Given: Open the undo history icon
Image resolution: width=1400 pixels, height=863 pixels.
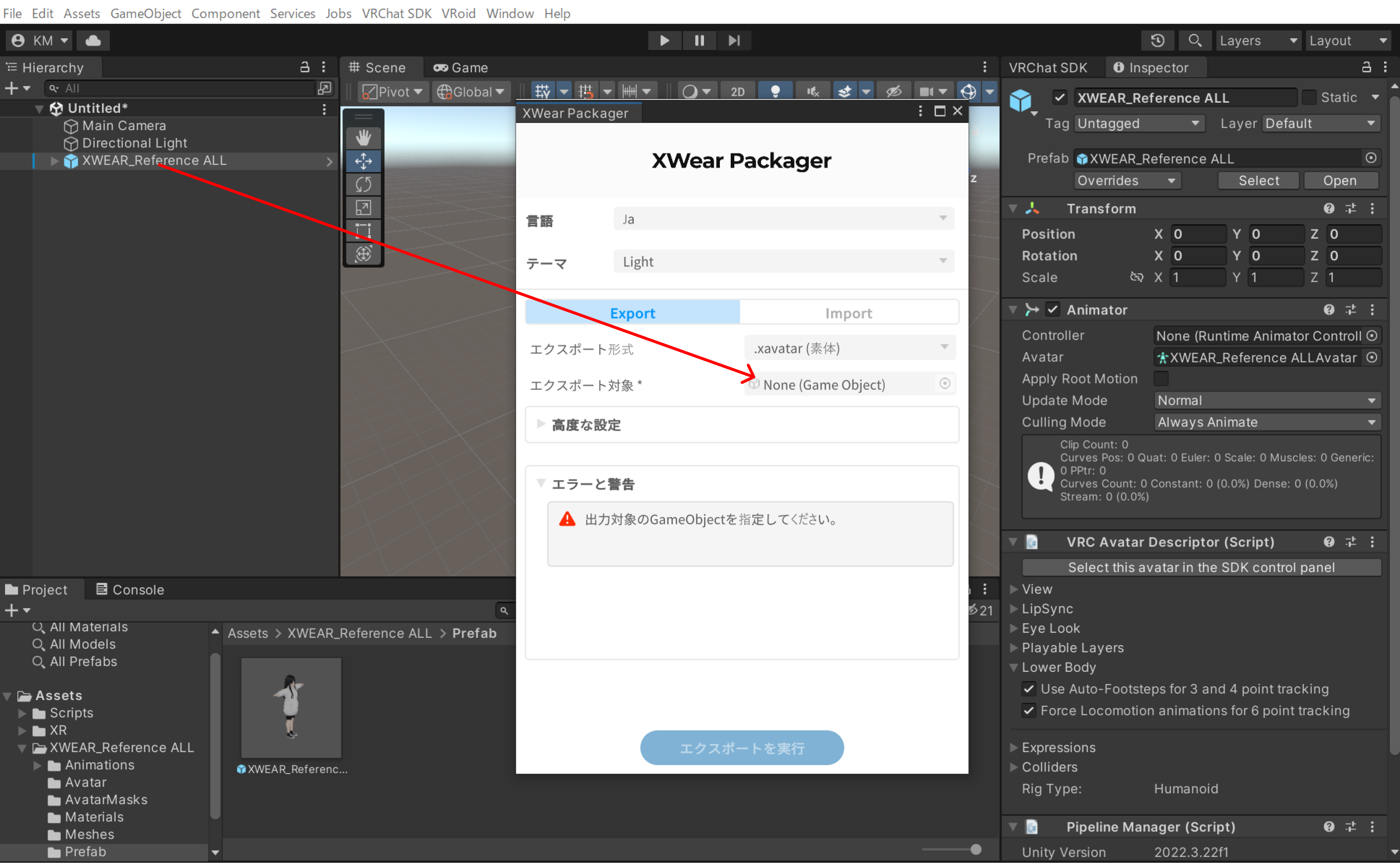Looking at the screenshot, I should (1157, 40).
